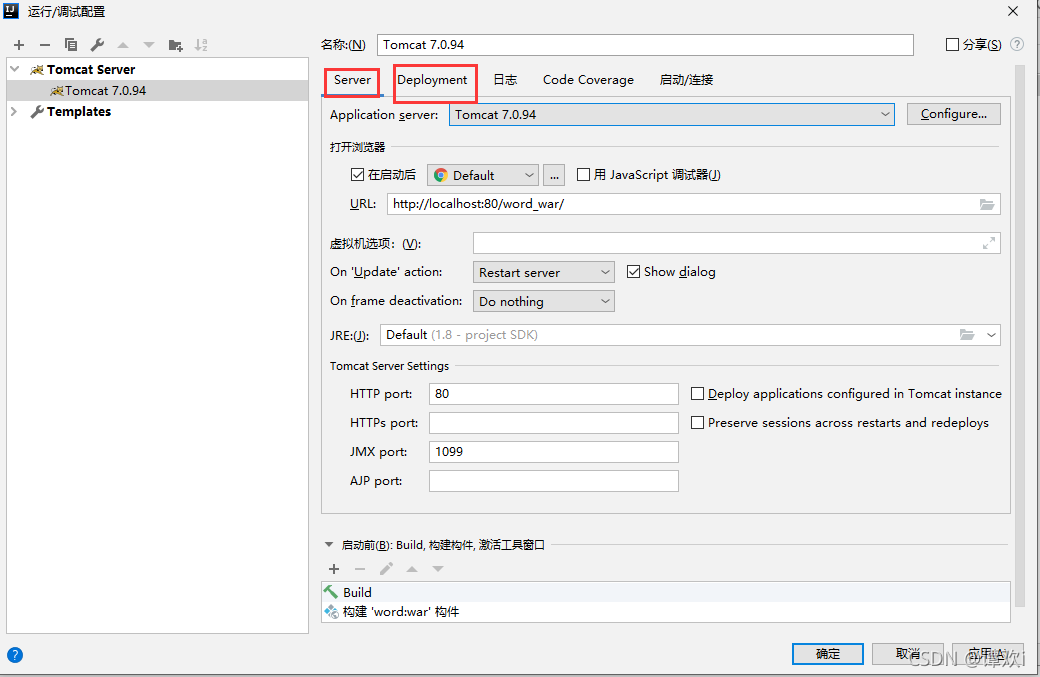Select Templates item in tree

79,111
